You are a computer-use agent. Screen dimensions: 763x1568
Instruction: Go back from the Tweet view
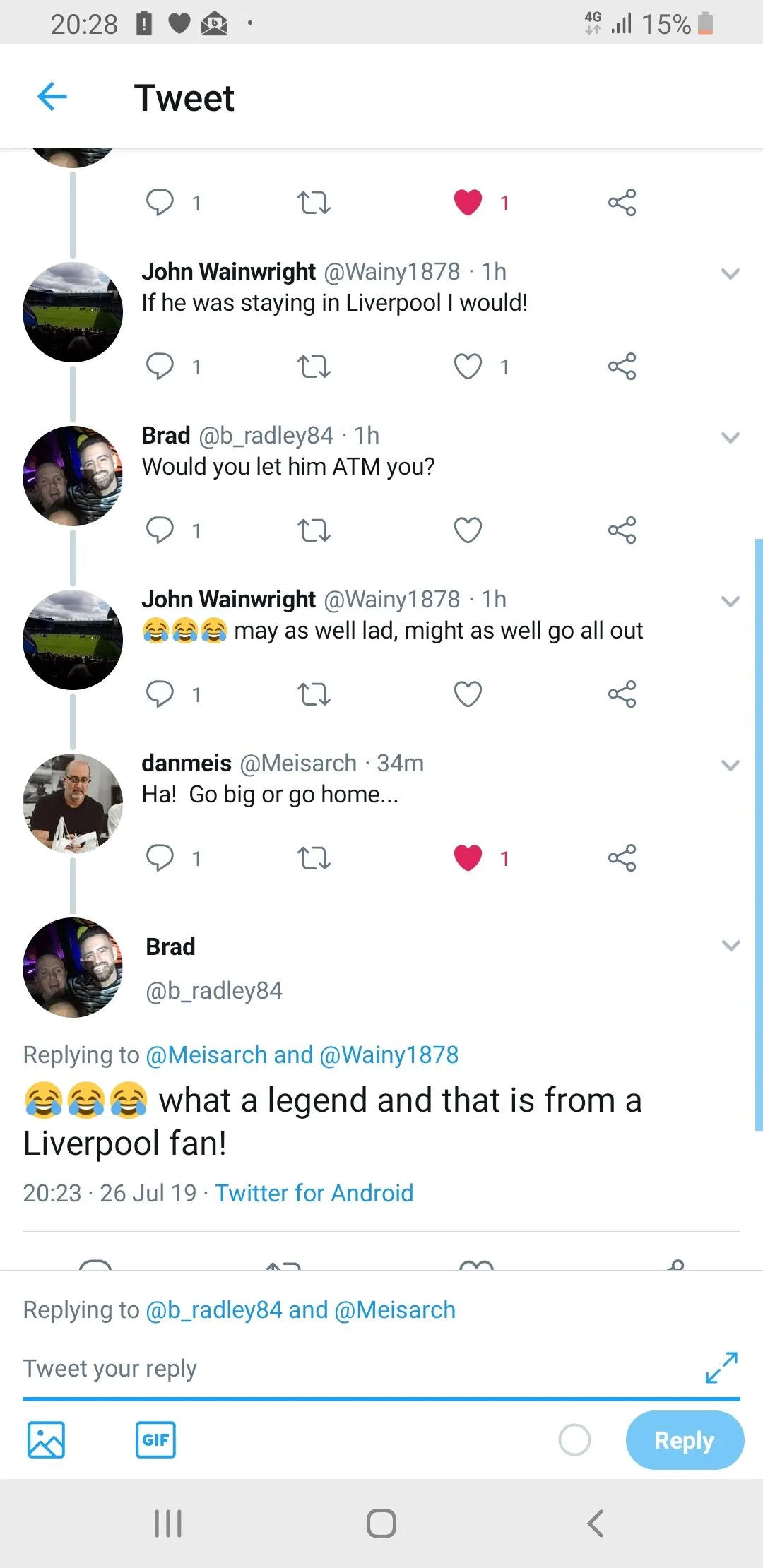51,96
